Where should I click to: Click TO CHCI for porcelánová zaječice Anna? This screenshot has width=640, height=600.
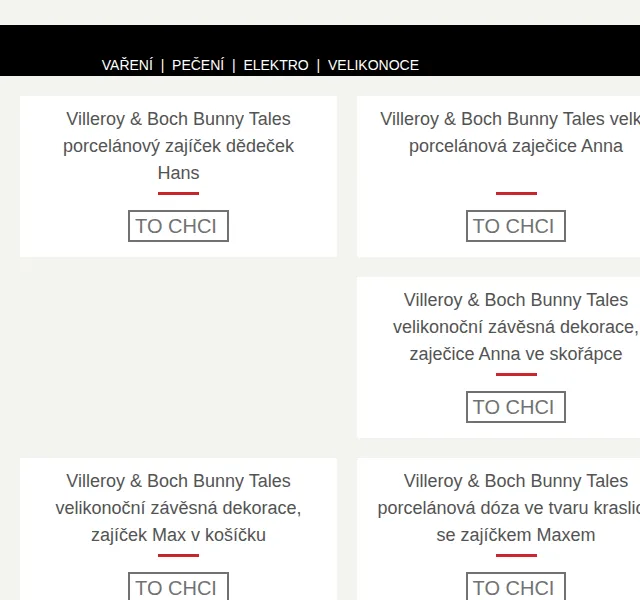[x=516, y=226]
